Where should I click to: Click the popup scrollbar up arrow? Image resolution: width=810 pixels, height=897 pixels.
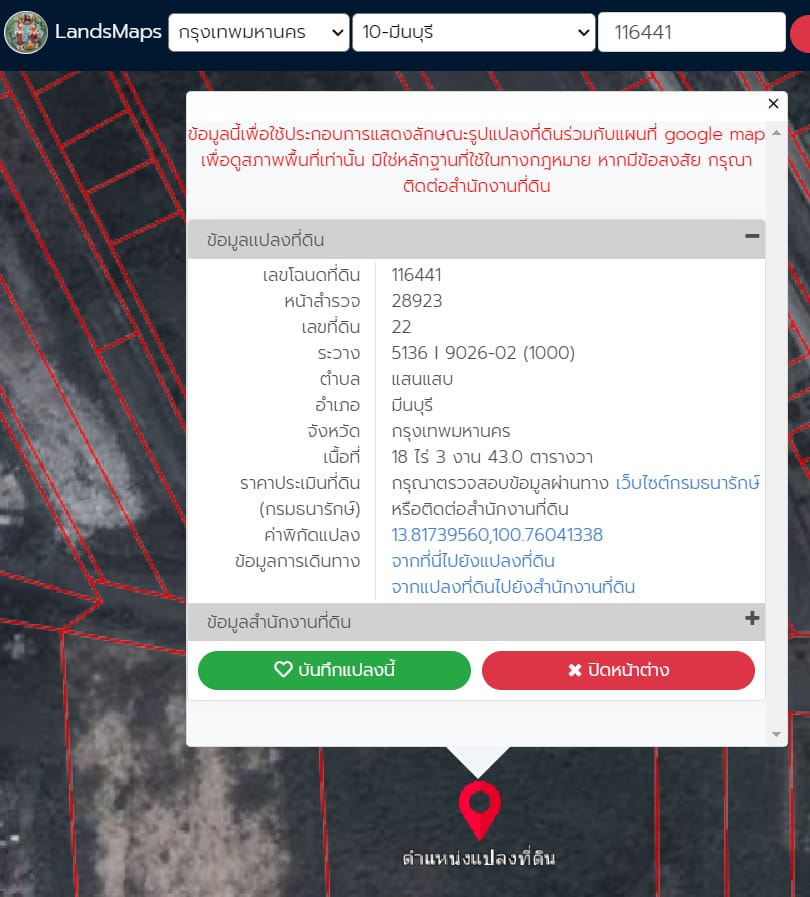tap(776, 133)
